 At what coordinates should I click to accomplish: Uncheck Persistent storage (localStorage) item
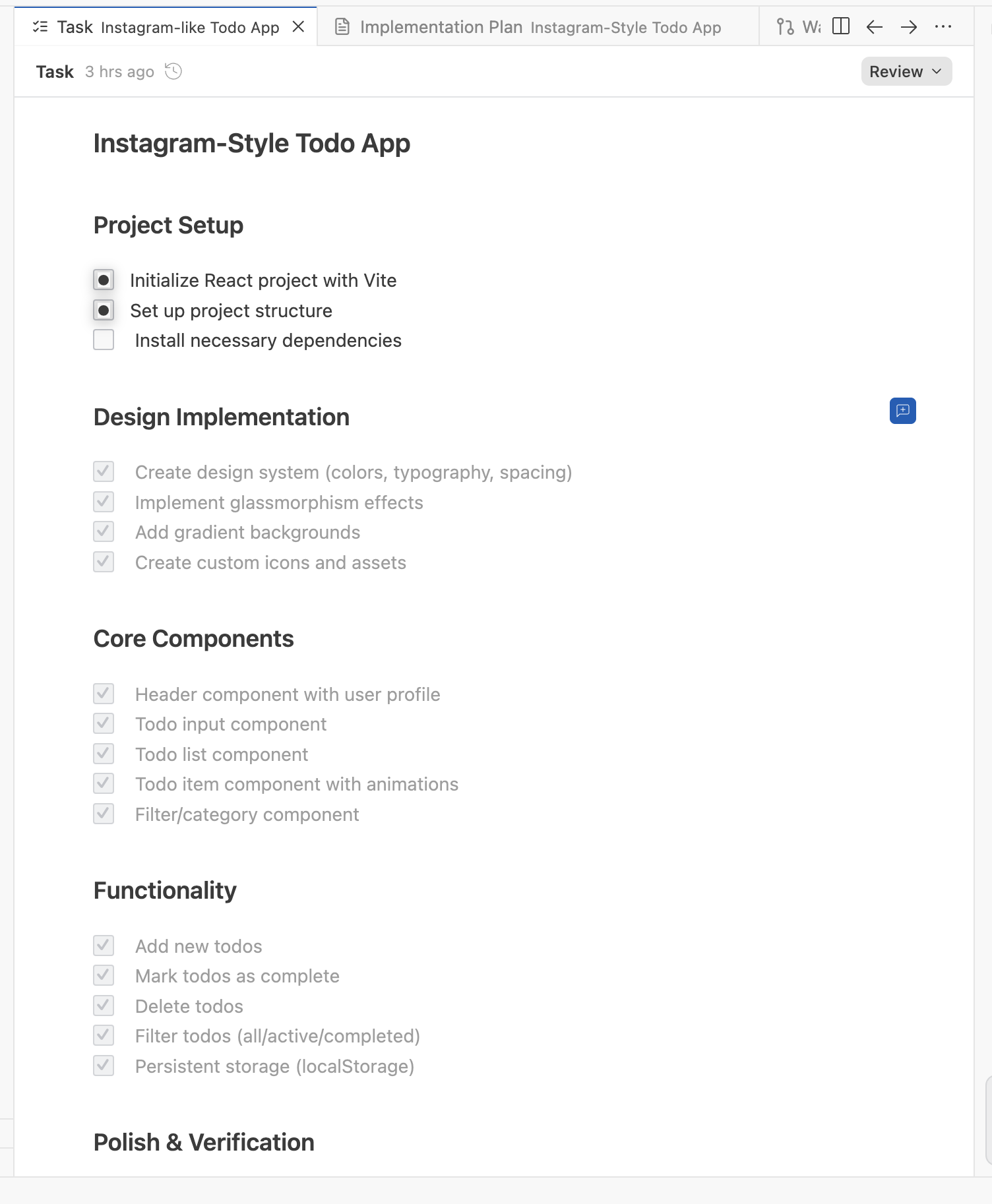pyautogui.click(x=104, y=1066)
